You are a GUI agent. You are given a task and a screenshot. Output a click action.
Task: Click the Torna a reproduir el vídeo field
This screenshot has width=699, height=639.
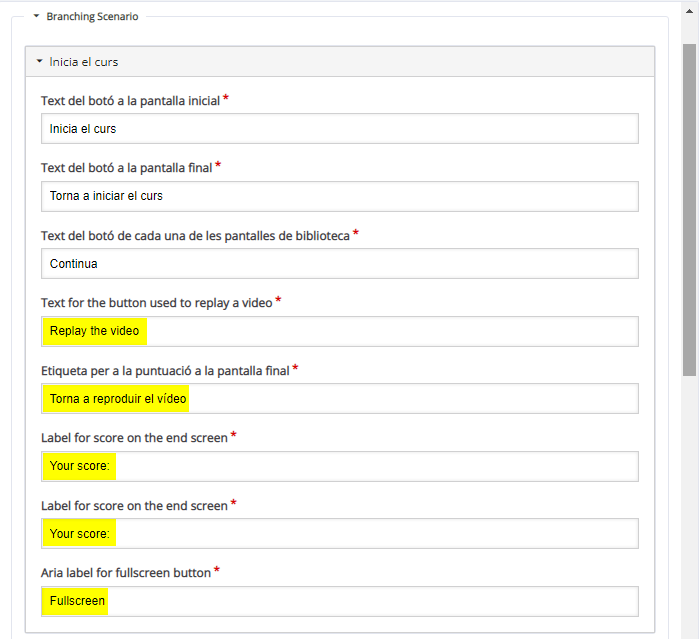click(340, 399)
